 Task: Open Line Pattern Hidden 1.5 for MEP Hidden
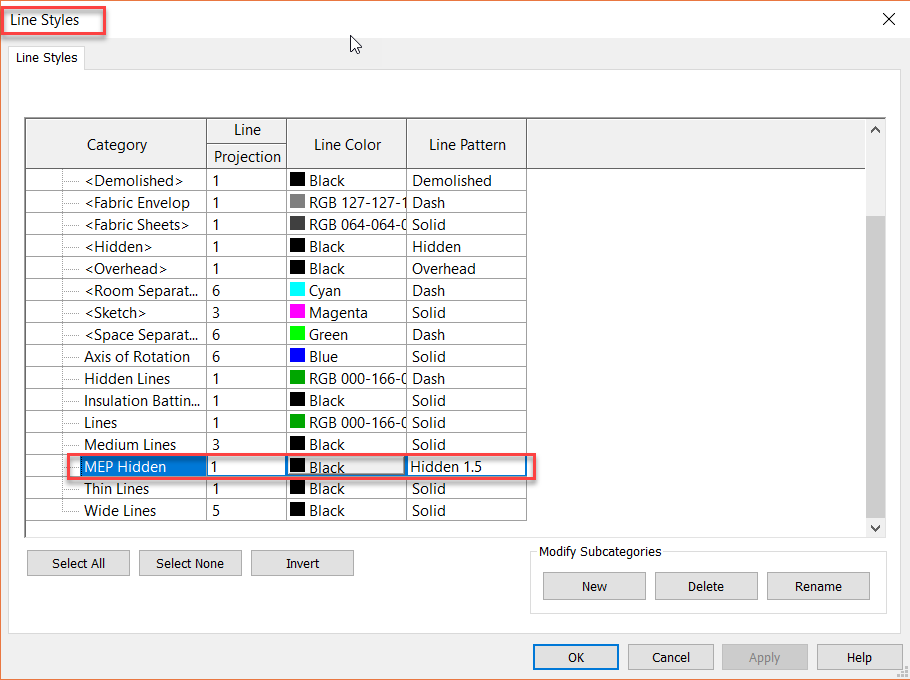(467, 466)
